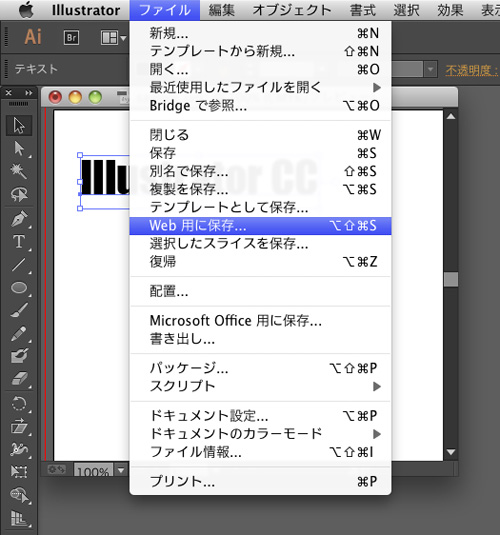Screen dimensions: 500x535
Task: Open the 編集 menu
Action: click(x=222, y=10)
